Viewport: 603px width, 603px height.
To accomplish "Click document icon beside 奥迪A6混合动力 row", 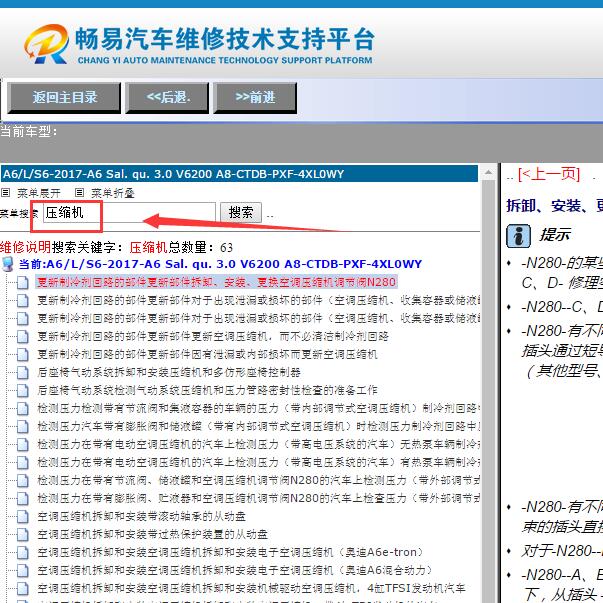I will (23, 570).
